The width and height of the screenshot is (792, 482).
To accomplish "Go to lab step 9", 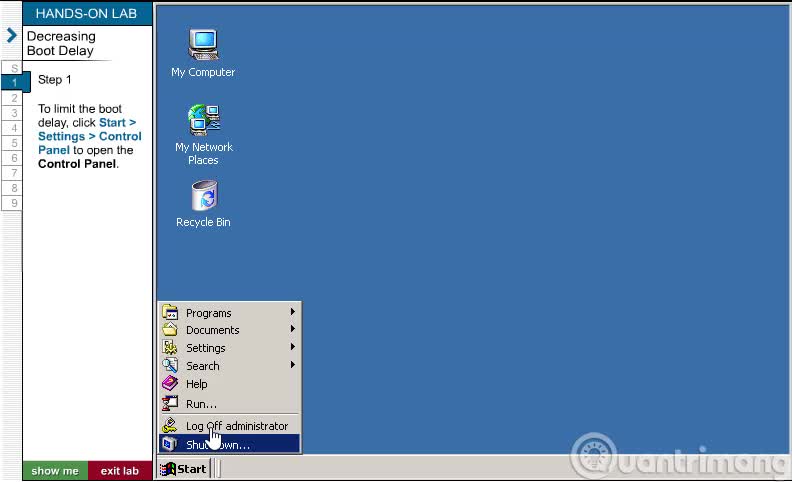I will (14, 203).
